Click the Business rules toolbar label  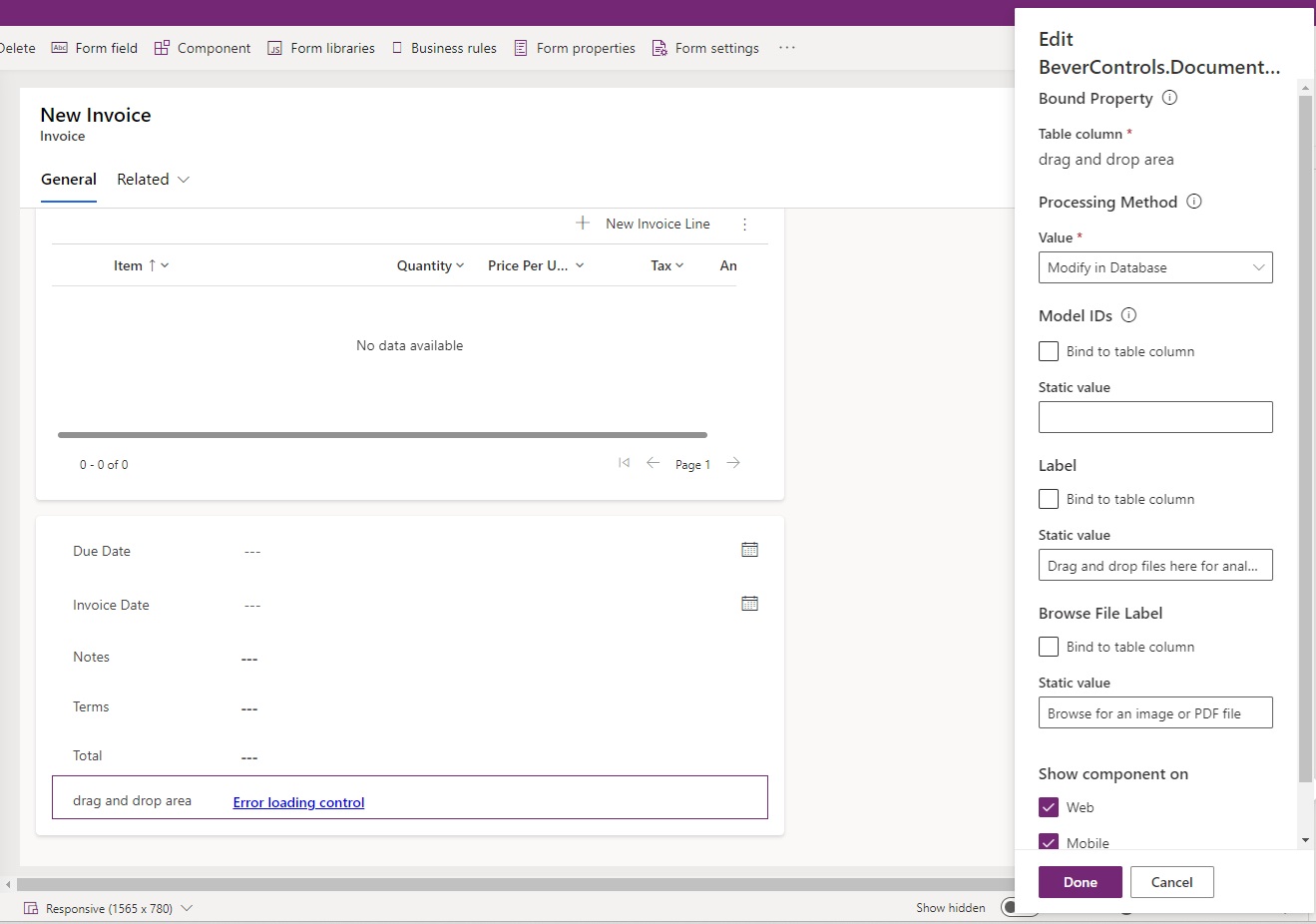454,48
